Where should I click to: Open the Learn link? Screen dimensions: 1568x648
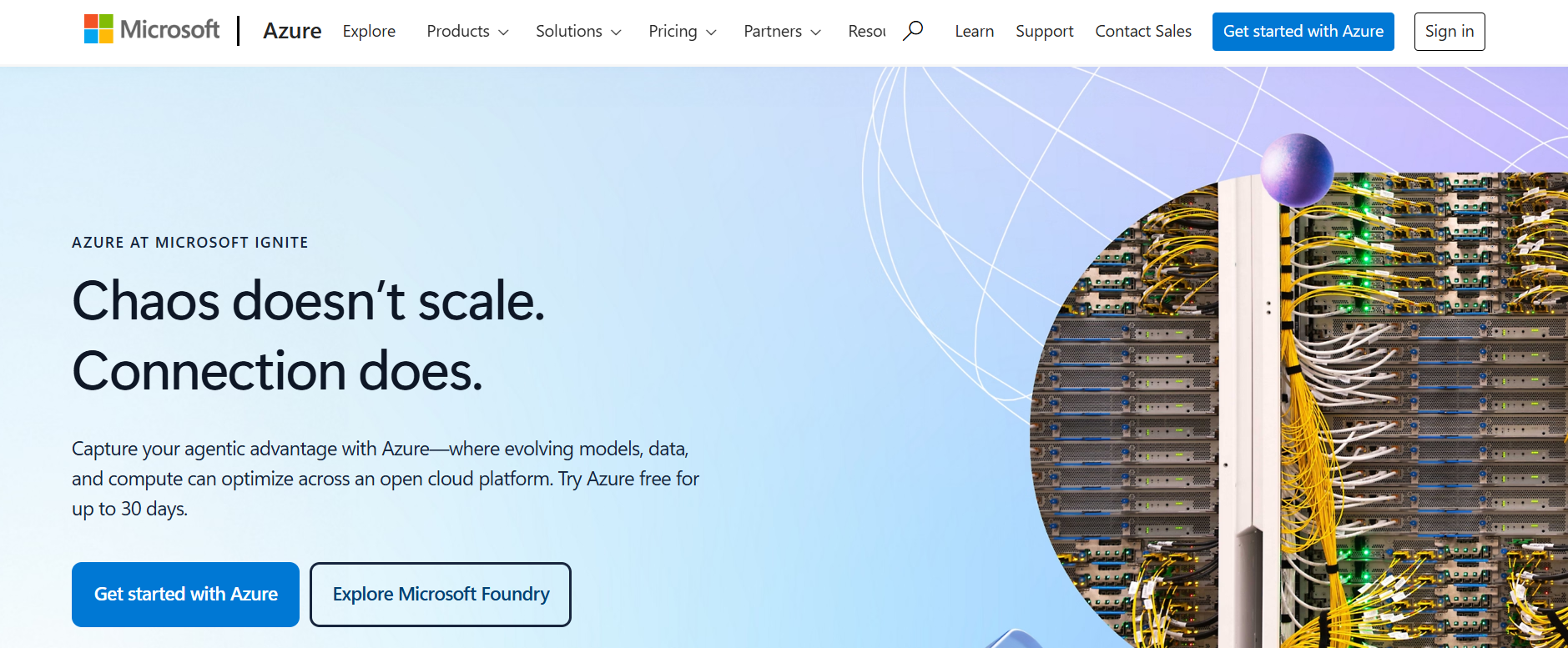click(x=974, y=31)
